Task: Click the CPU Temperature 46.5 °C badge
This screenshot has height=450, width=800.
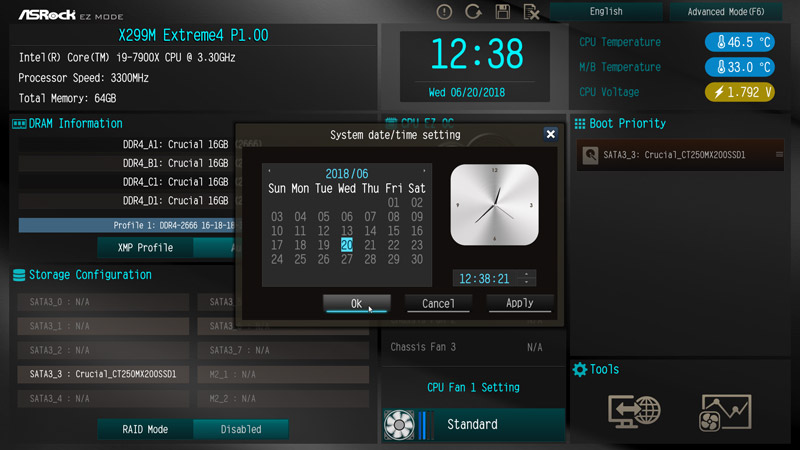Action: point(740,42)
